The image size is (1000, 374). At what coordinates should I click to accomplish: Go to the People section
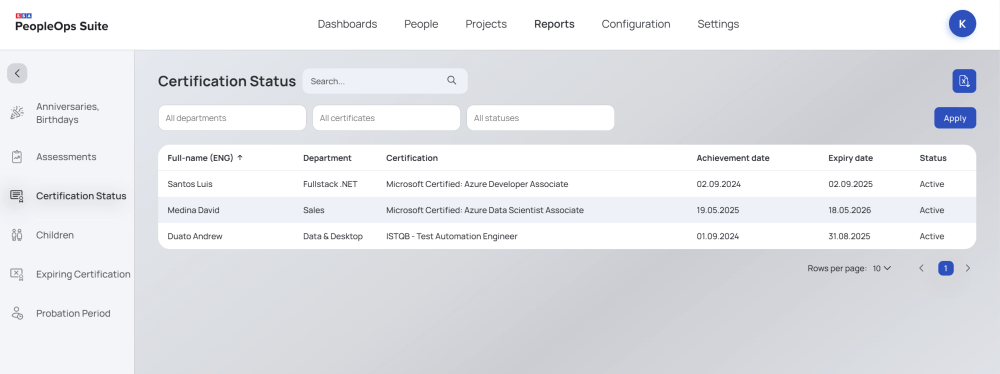point(421,24)
